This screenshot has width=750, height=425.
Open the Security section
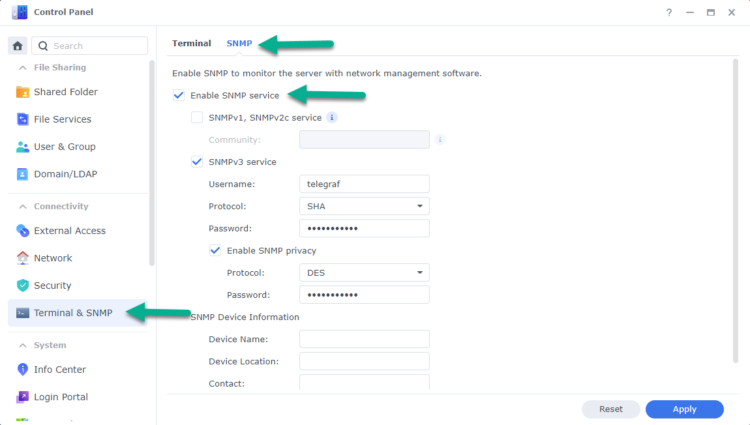[x=52, y=285]
